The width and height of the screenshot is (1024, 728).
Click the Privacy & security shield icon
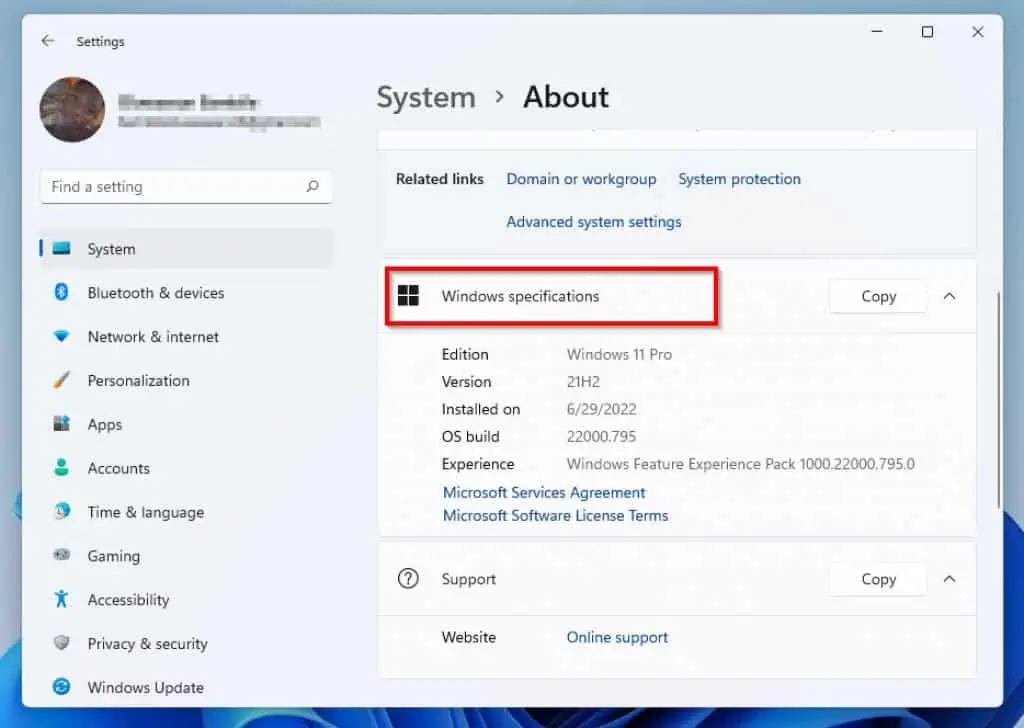tap(61, 642)
